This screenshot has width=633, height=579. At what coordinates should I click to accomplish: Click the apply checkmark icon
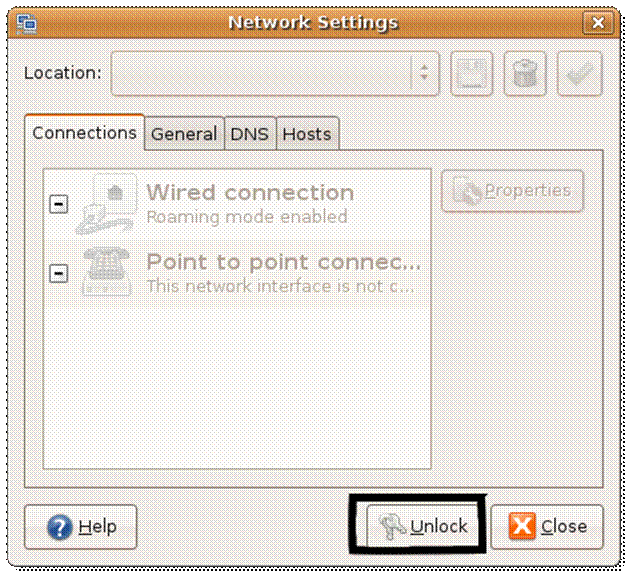pos(579,73)
